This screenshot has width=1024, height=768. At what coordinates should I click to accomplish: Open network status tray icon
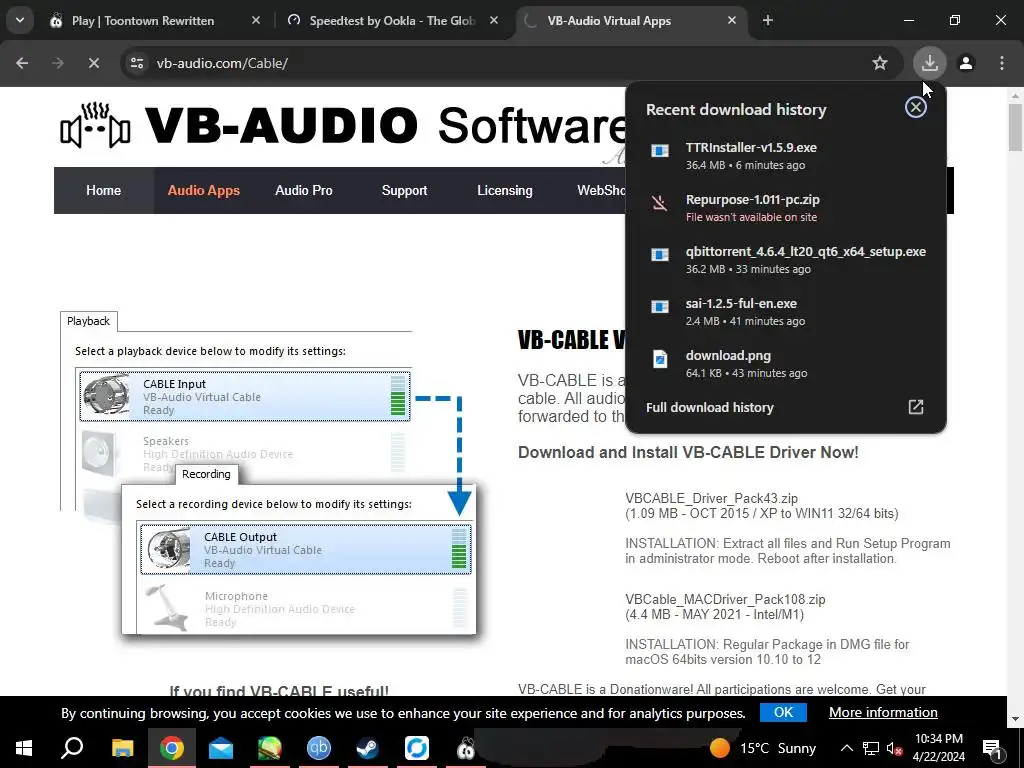click(x=871, y=748)
